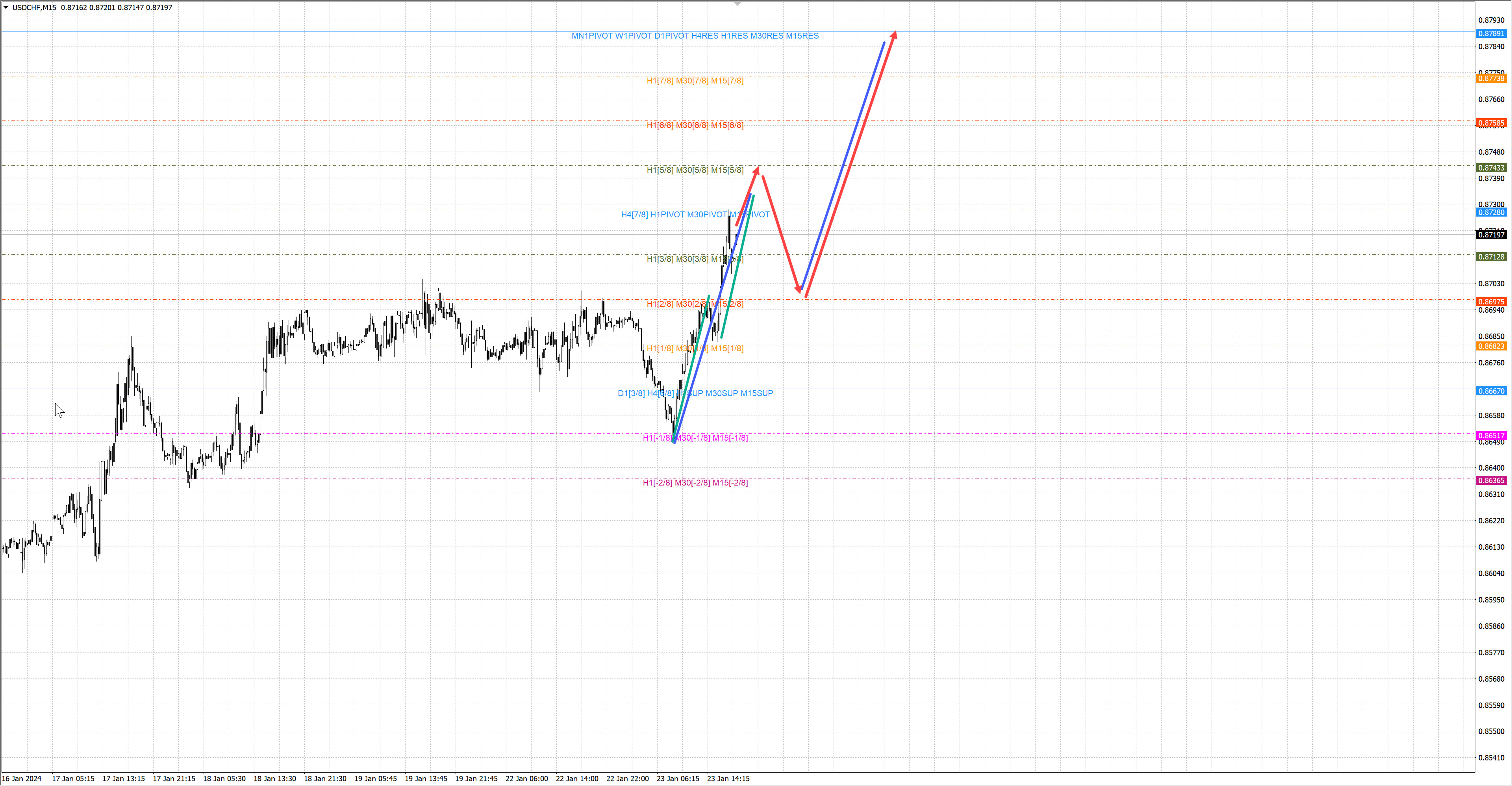Click the H1[7/8] M30[7/8] M15[7/8] label
The width and height of the screenshot is (1512, 786).
click(694, 80)
